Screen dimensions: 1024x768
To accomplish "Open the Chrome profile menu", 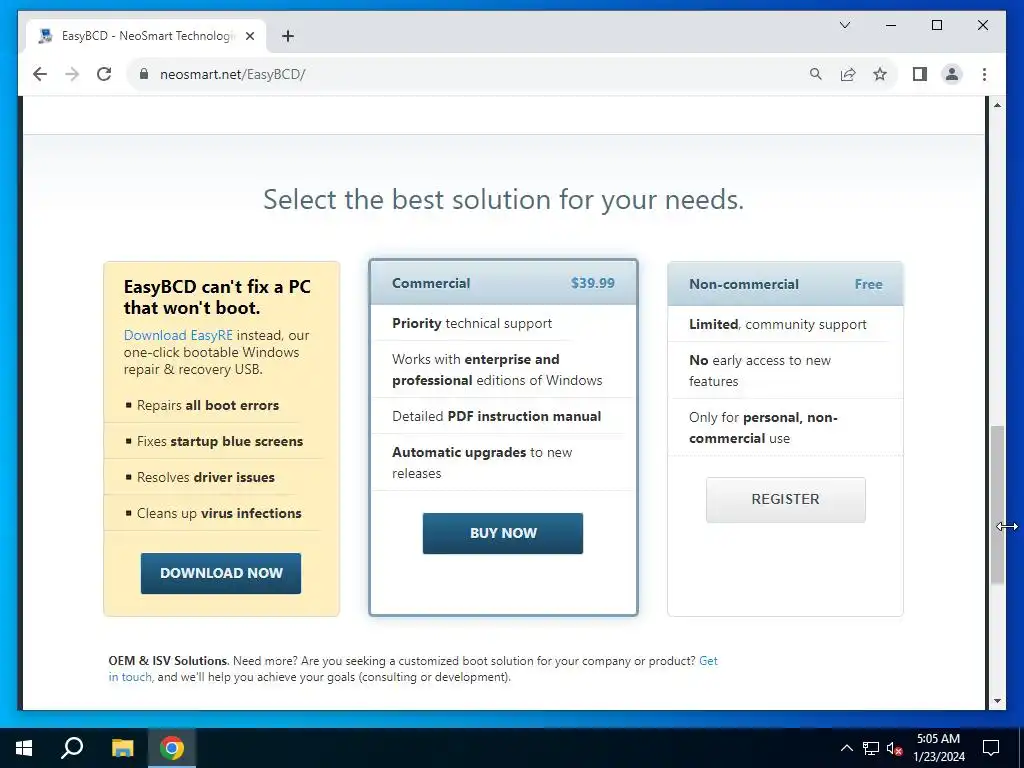I will tap(952, 74).
